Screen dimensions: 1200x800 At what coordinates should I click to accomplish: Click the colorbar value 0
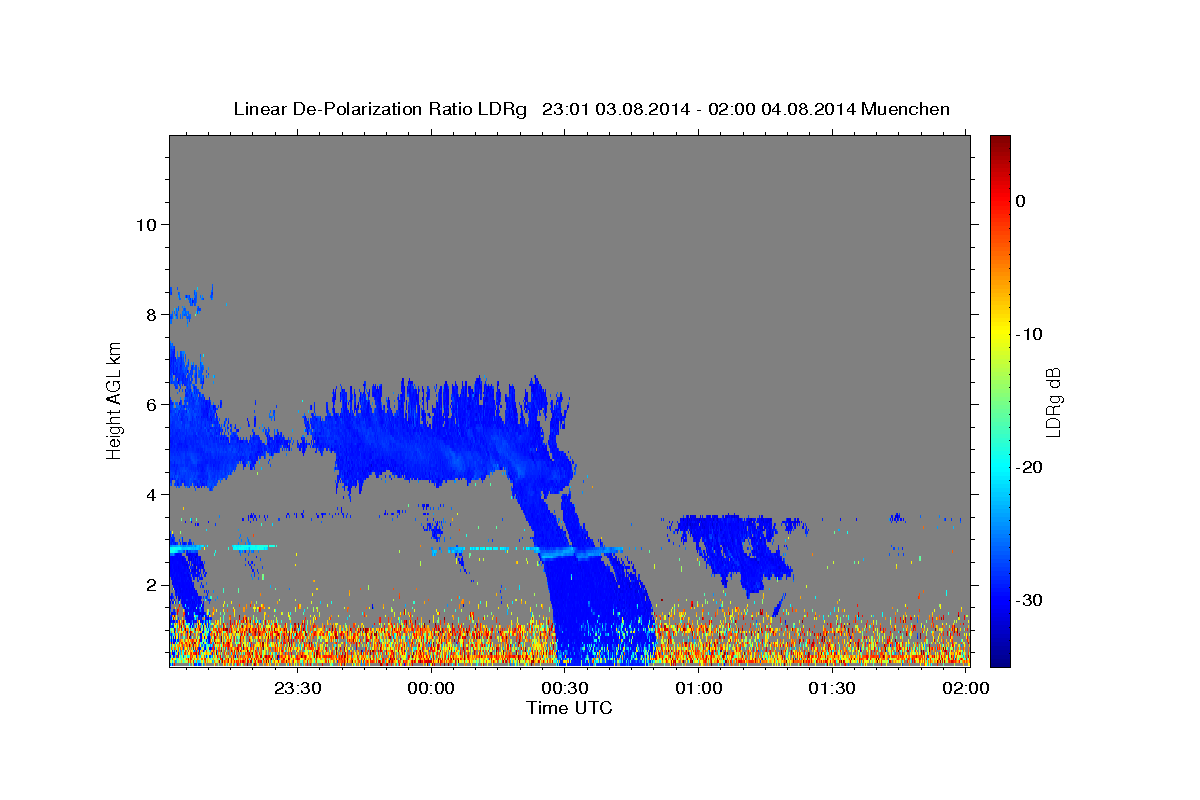coord(1020,201)
